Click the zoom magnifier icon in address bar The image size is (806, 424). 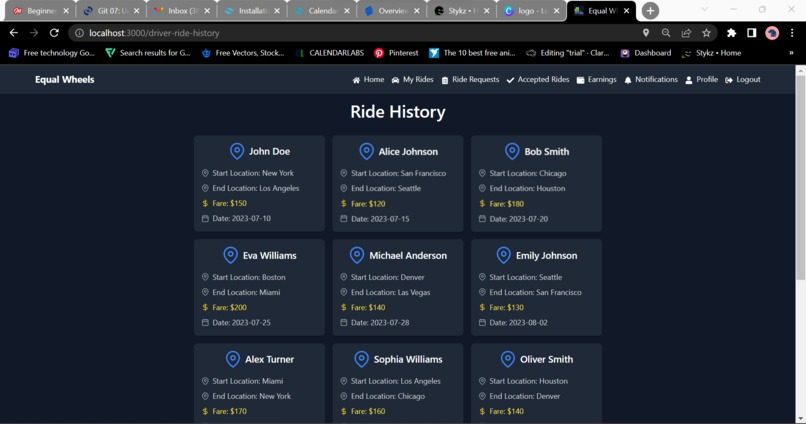point(666,33)
